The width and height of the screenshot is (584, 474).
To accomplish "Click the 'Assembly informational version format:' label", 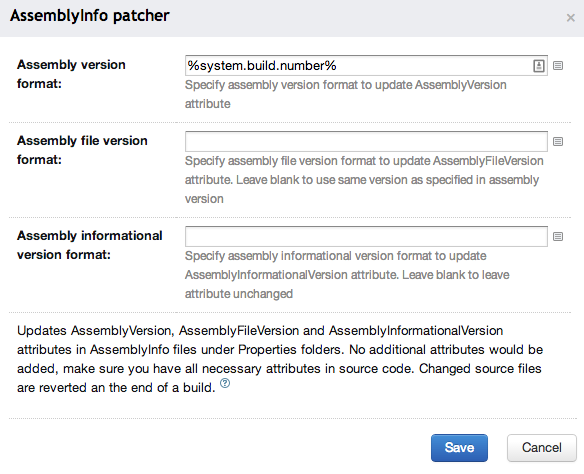I will 90,245.
